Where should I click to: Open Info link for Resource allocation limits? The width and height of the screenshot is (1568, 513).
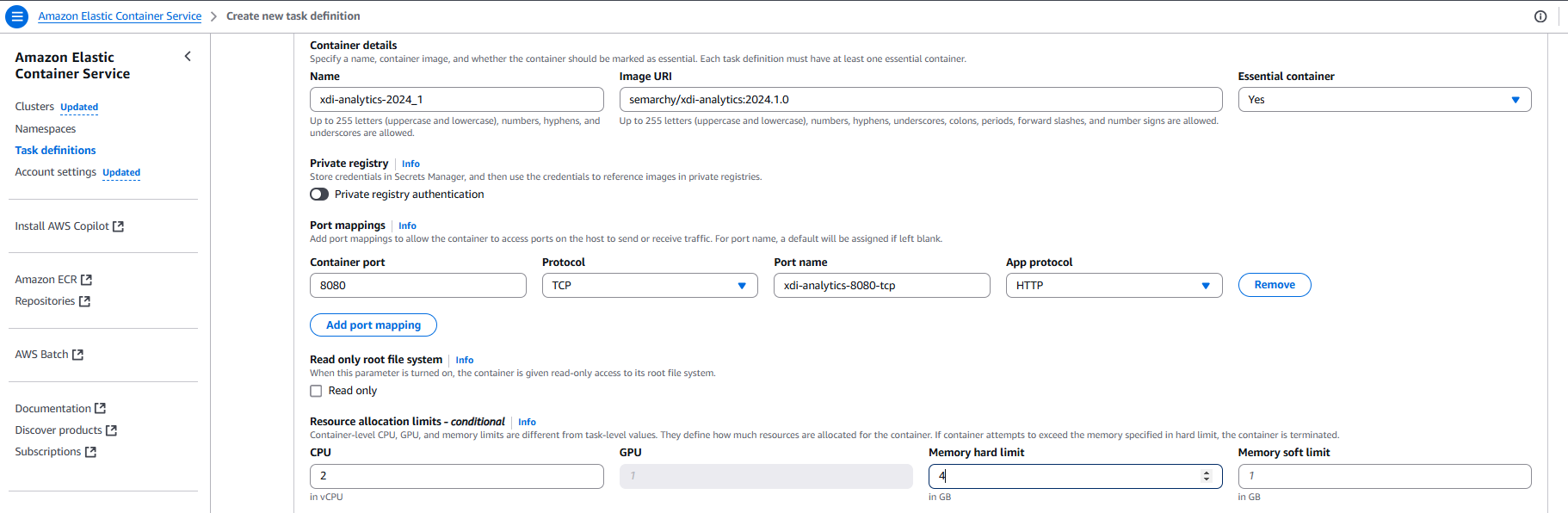(527, 422)
